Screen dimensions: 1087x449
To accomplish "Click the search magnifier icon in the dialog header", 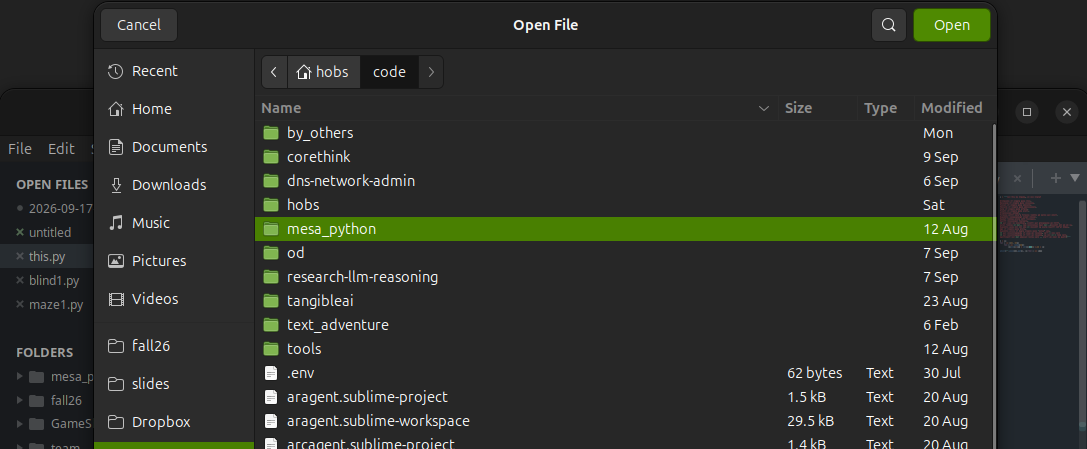I will click(x=889, y=25).
